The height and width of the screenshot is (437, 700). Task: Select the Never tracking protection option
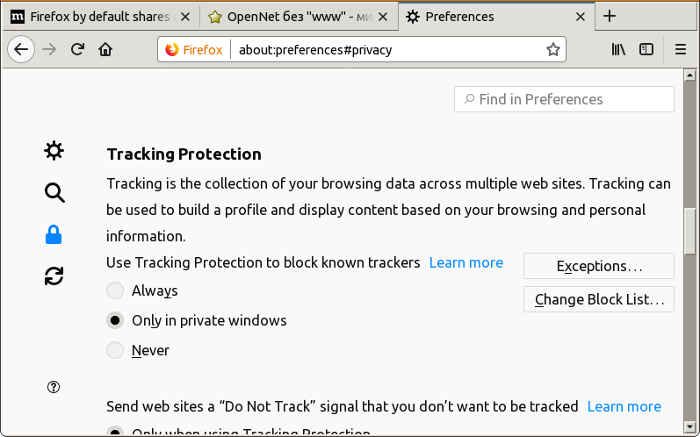[x=115, y=351]
